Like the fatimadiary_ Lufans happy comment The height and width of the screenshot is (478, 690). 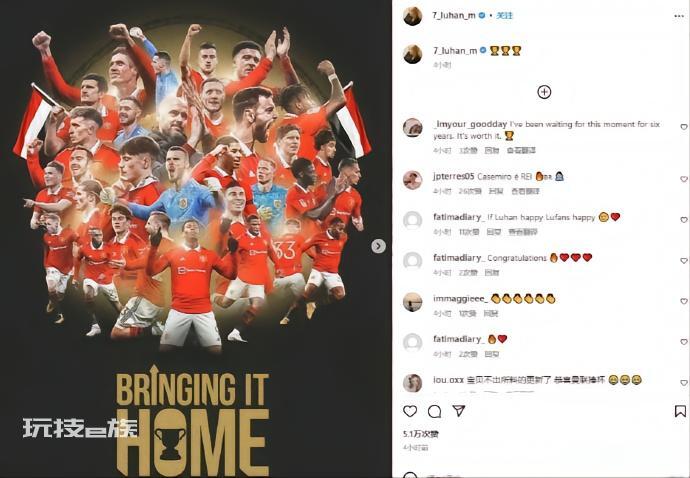tap(684, 220)
